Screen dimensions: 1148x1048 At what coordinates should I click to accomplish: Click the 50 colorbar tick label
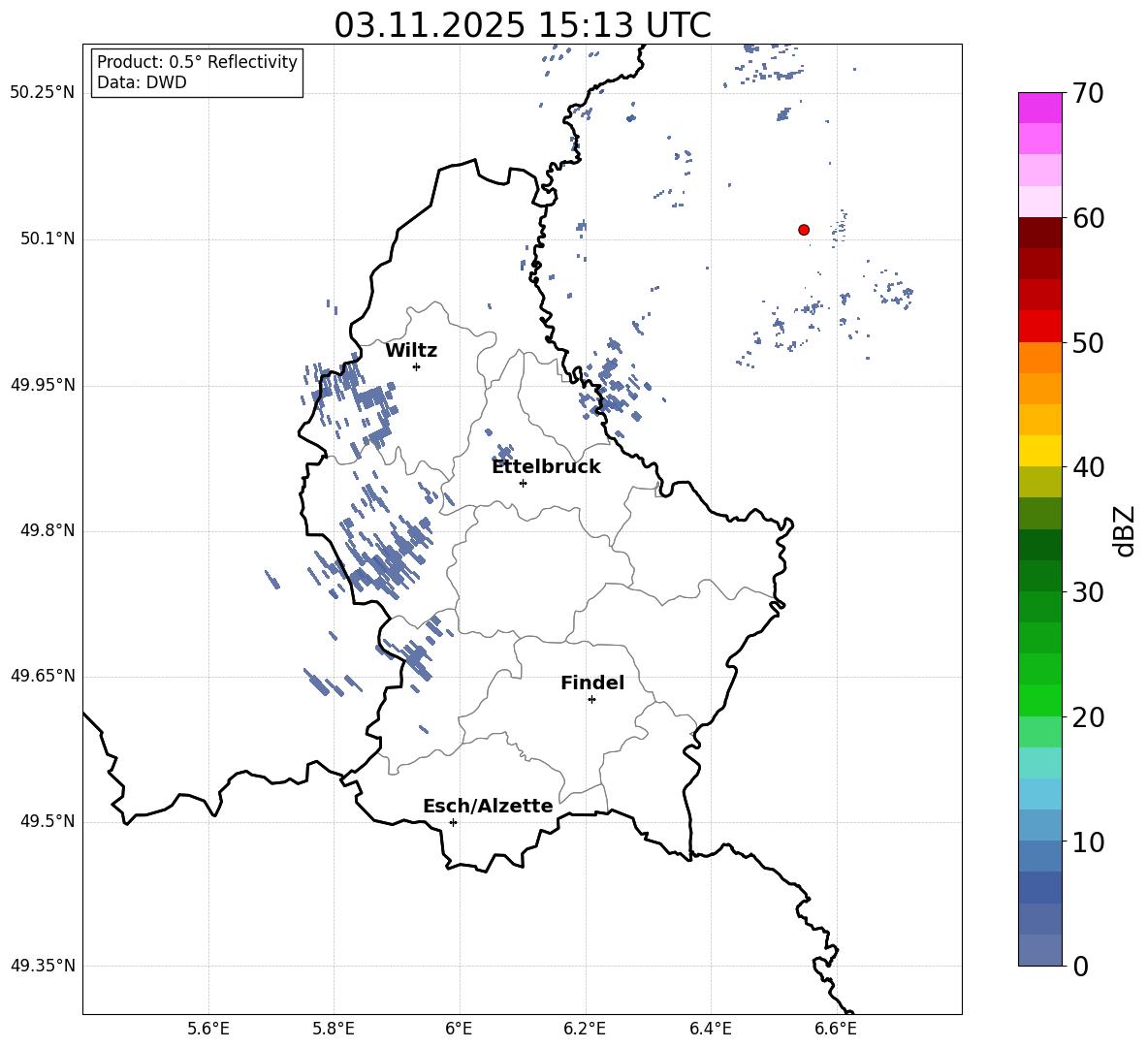coord(1089,342)
